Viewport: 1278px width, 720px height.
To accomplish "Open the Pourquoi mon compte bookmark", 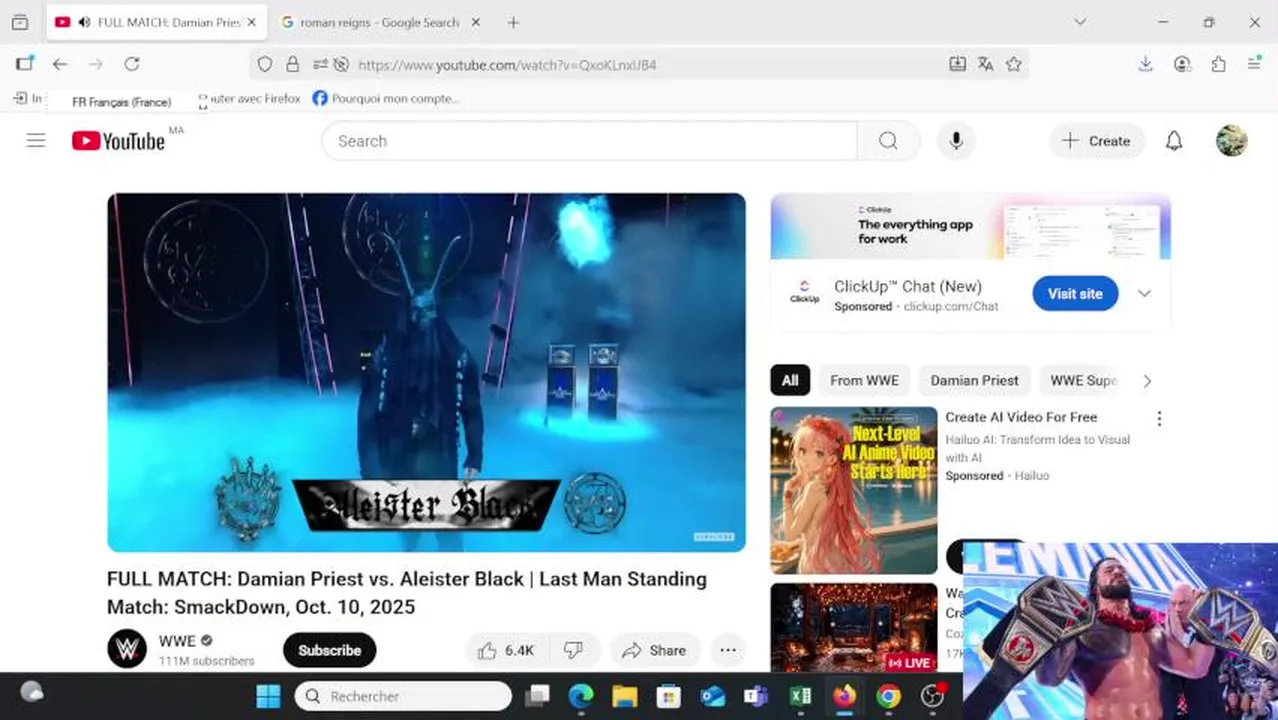I will coord(386,98).
